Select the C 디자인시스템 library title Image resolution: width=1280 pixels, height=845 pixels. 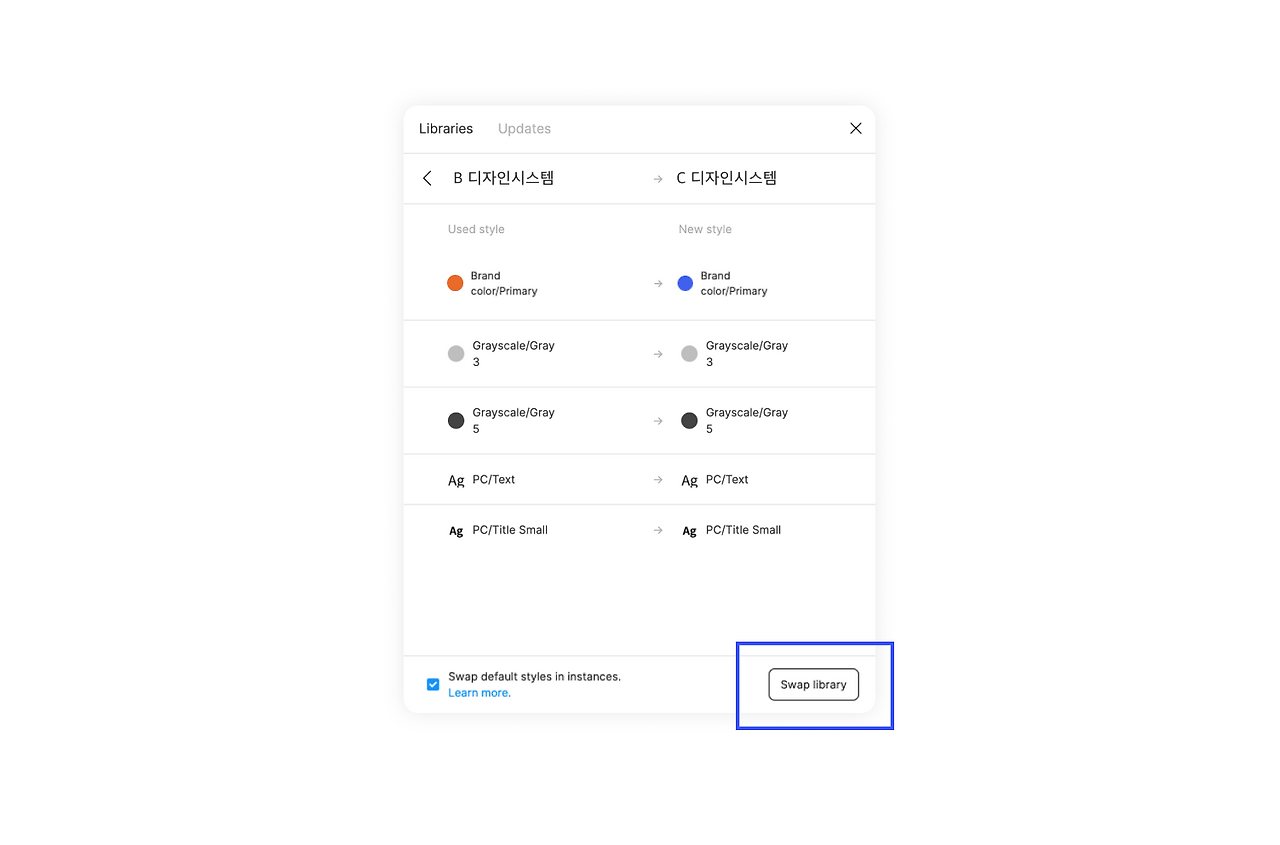[x=727, y=178]
